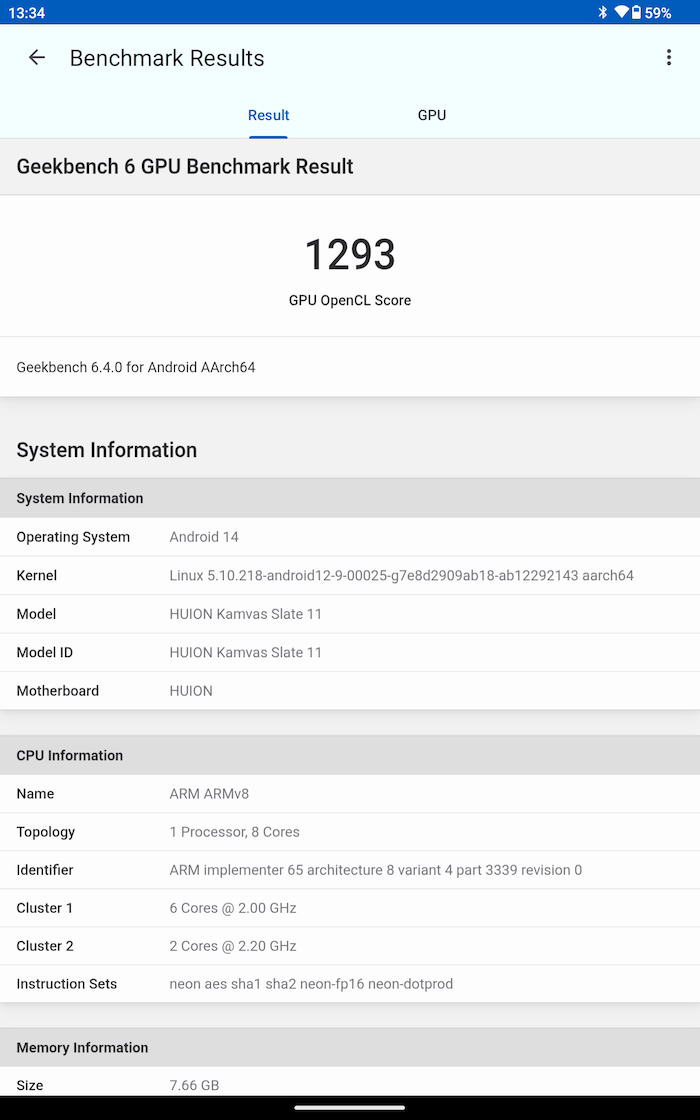The height and width of the screenshot is (1120, 700).
Task: Tap the ARM implementer identifier value
Action: (376, 870)
